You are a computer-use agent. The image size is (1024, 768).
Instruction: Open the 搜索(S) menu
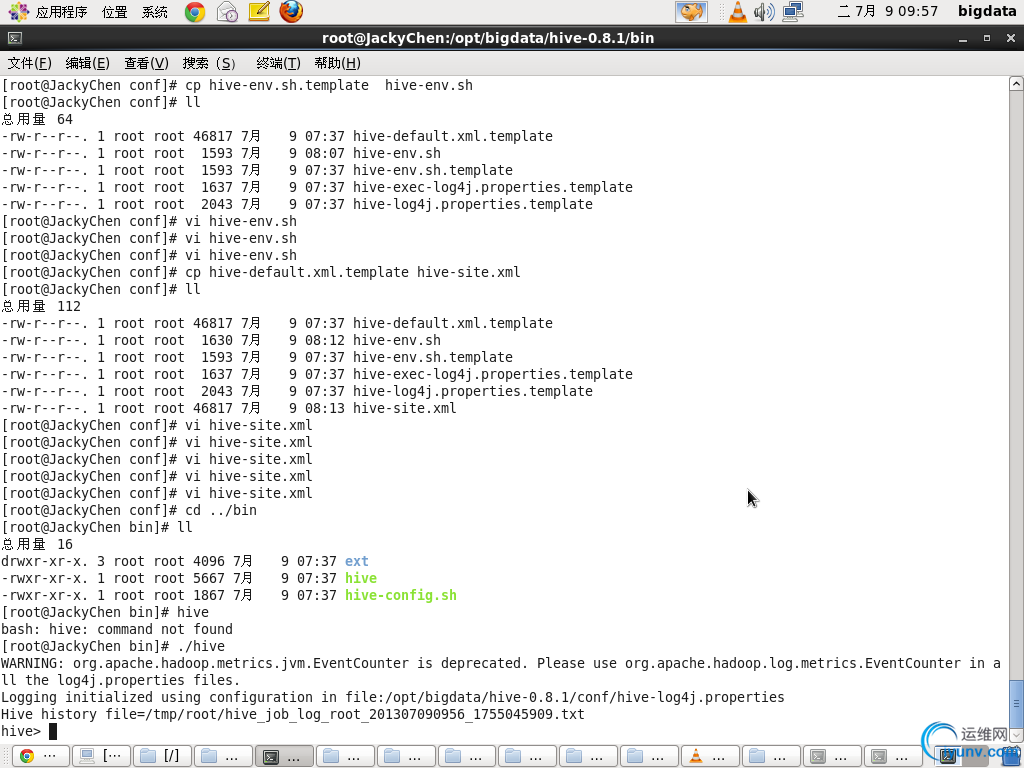point(209,63)
